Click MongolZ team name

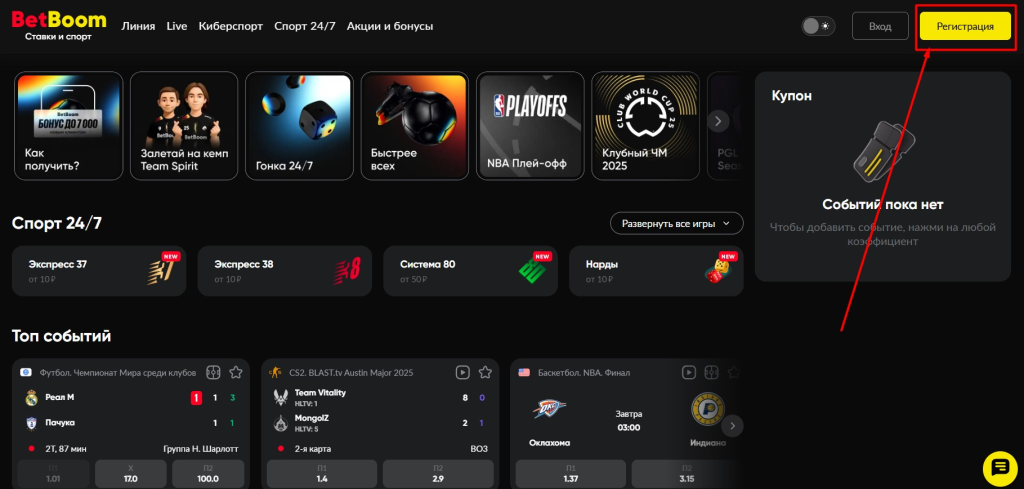[312, 418]
